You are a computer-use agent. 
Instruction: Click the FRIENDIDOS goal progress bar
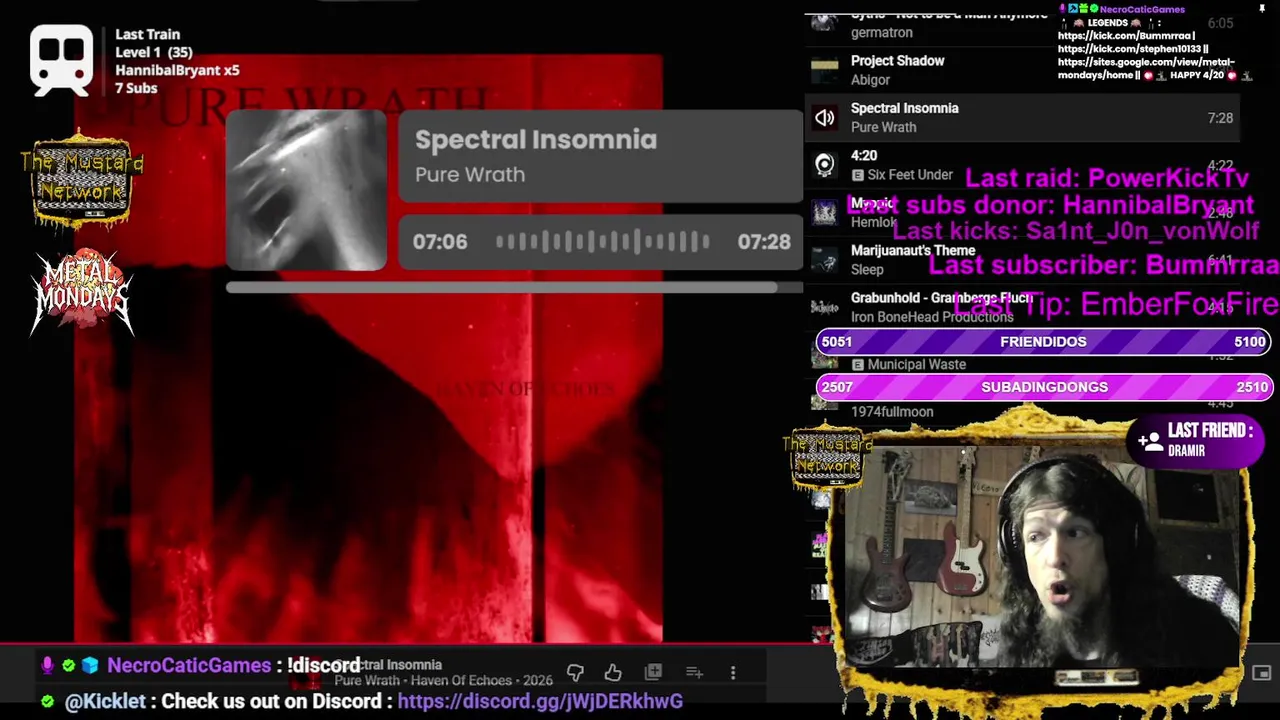[x=1044, y=342]
